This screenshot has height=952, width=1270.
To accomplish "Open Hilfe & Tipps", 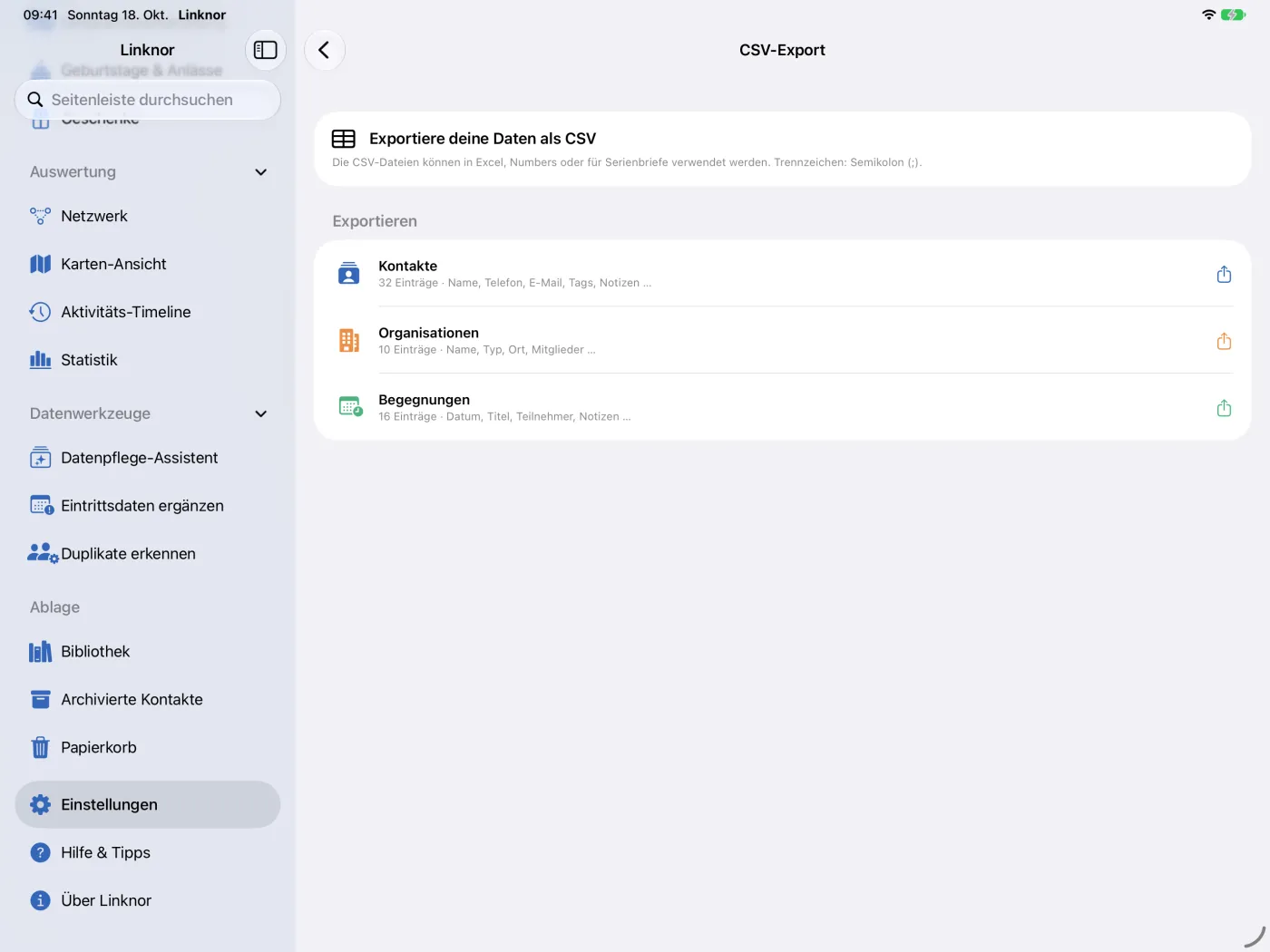I will point(148,852).
